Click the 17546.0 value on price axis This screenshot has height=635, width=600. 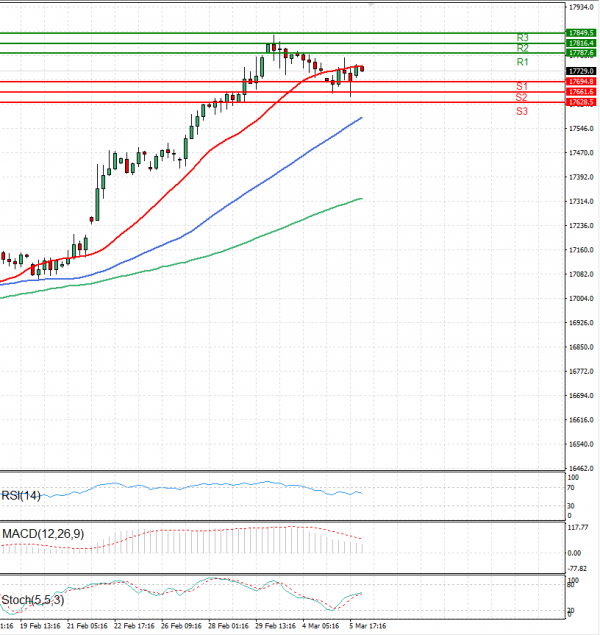click(581, 129)
